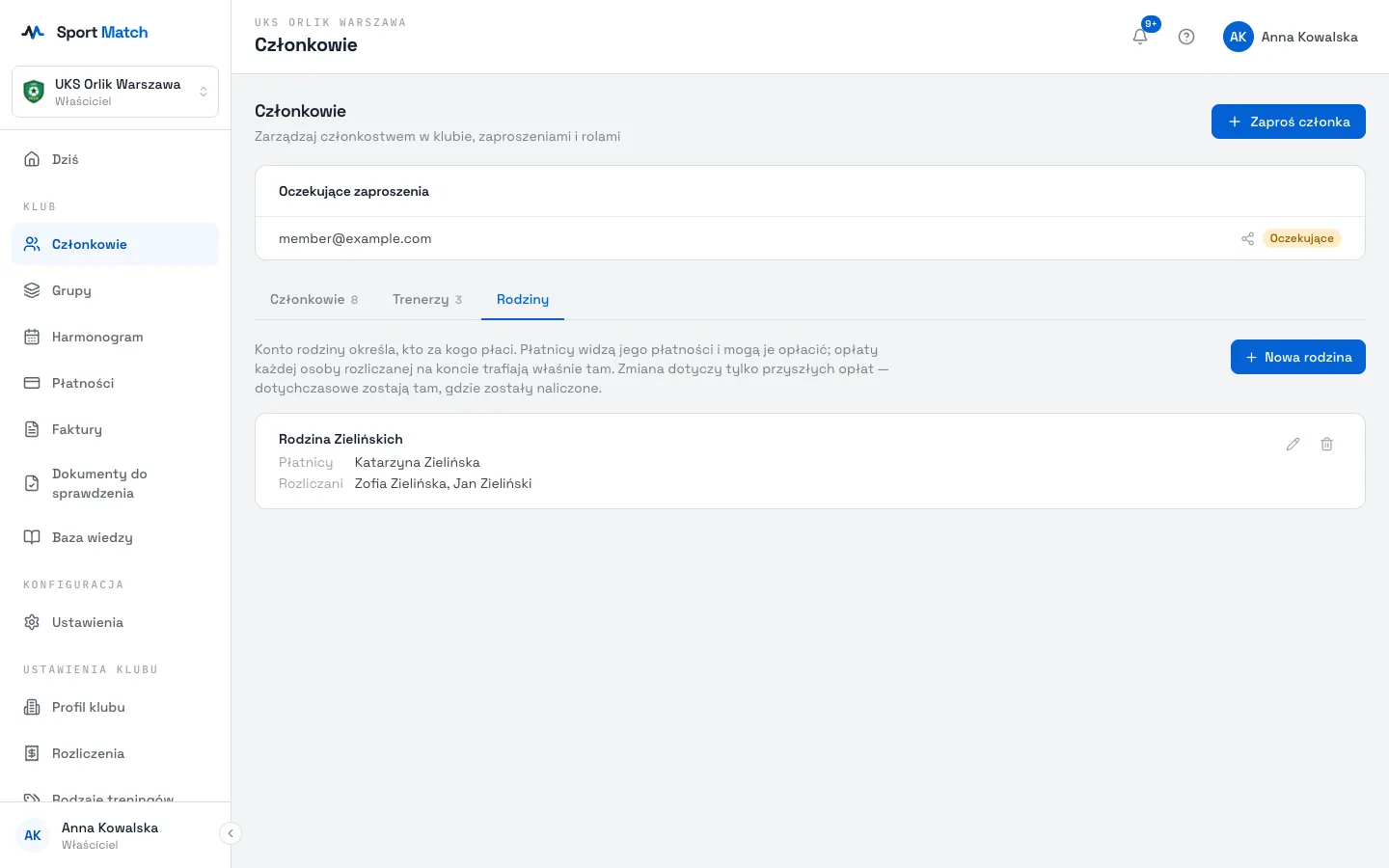The image size is (1389, 868).
Task: Go to Dziś in the sidebar
Action: point(115,159)
